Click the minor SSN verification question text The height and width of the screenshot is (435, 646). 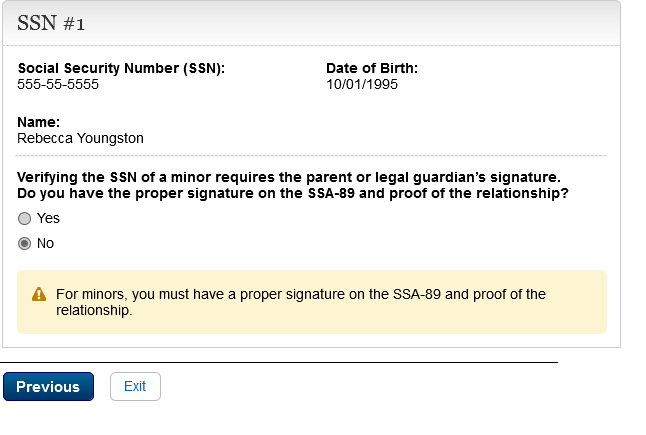pos(288,177)
